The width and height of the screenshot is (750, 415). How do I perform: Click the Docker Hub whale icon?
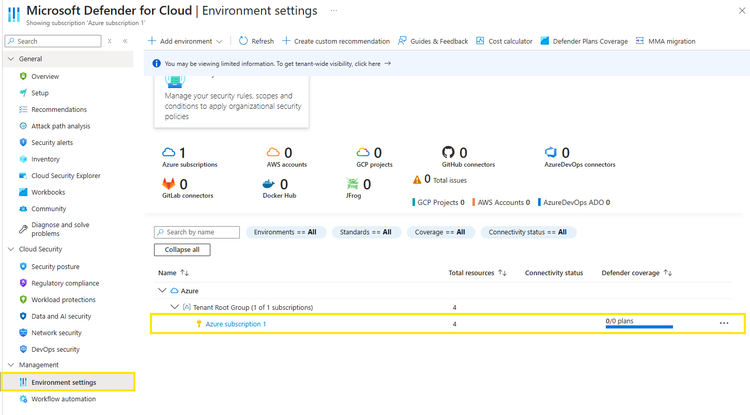[269, 184]
